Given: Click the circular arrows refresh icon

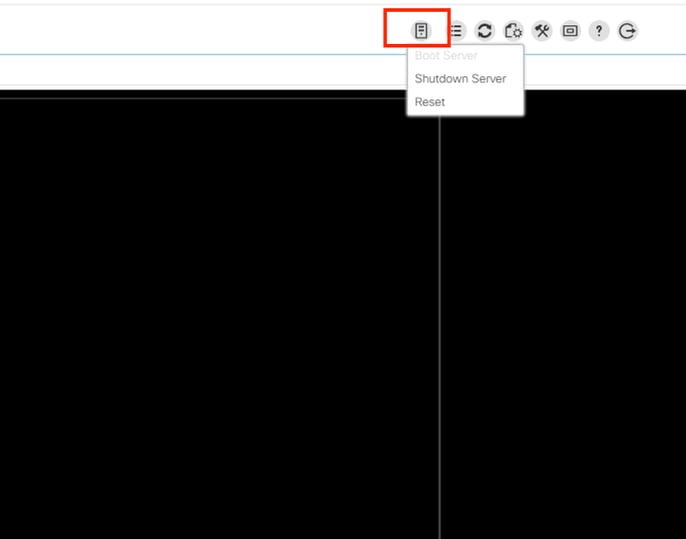Looking at the screenshot, I should 484,31.
